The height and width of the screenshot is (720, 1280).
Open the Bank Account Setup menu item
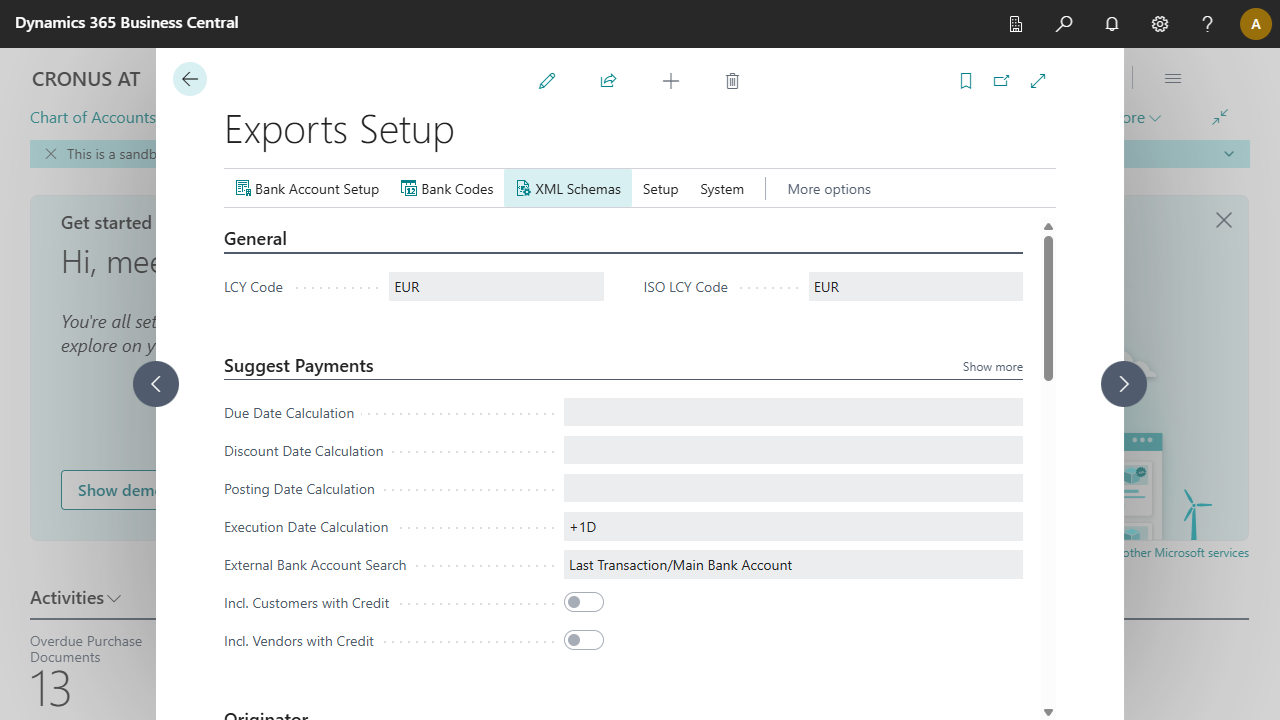pyautogui.click(x=307, y=189)
